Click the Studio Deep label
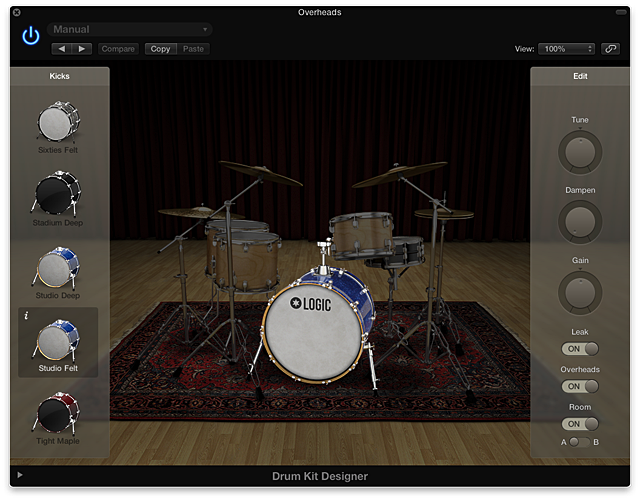 [x=58, y=296]
